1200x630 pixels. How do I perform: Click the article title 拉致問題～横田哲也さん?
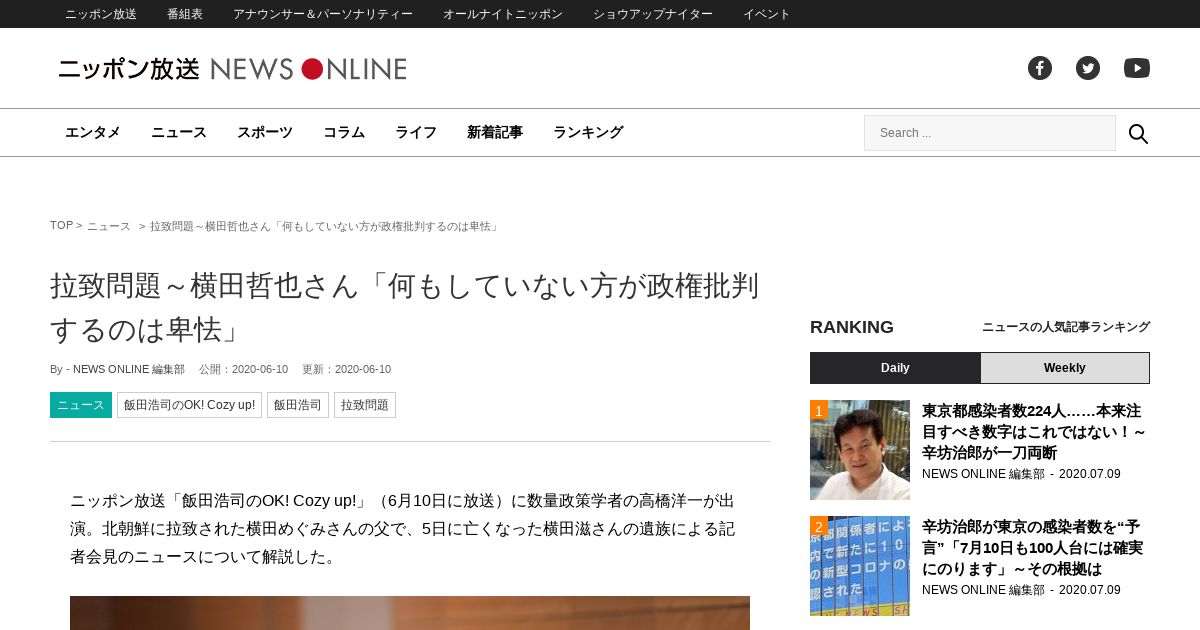click(405, 307)
